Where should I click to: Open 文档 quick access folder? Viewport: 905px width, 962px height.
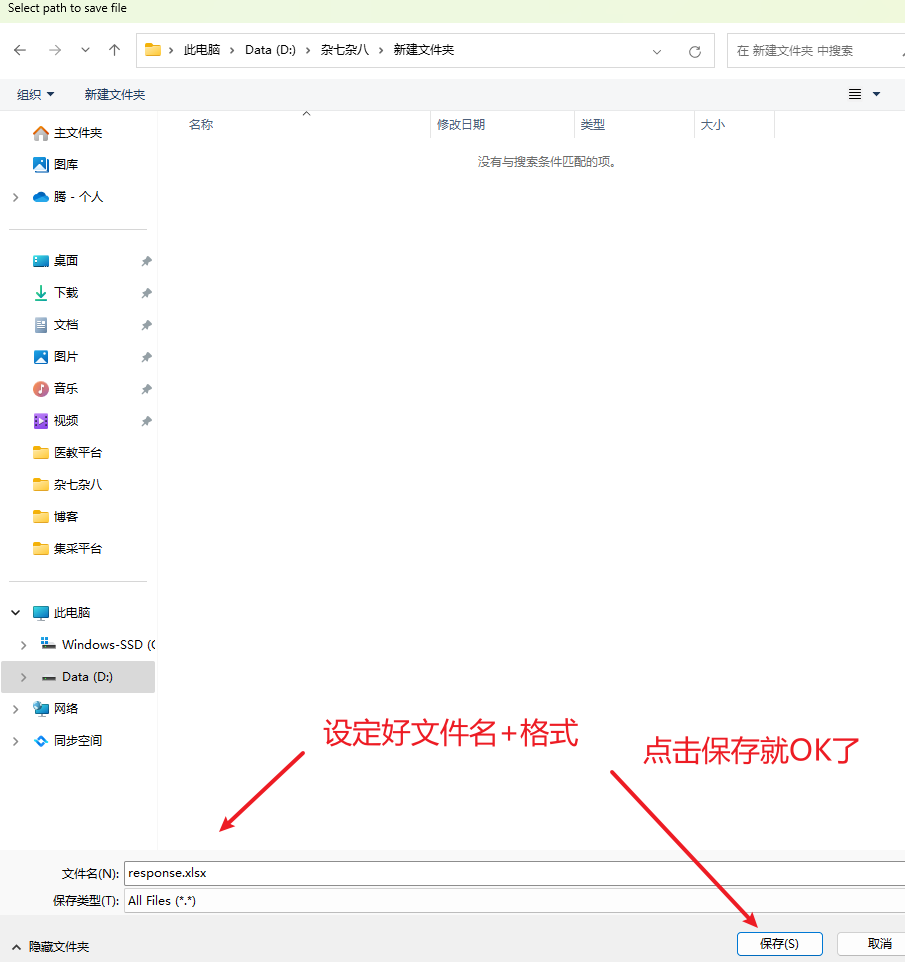click(66, 325)
